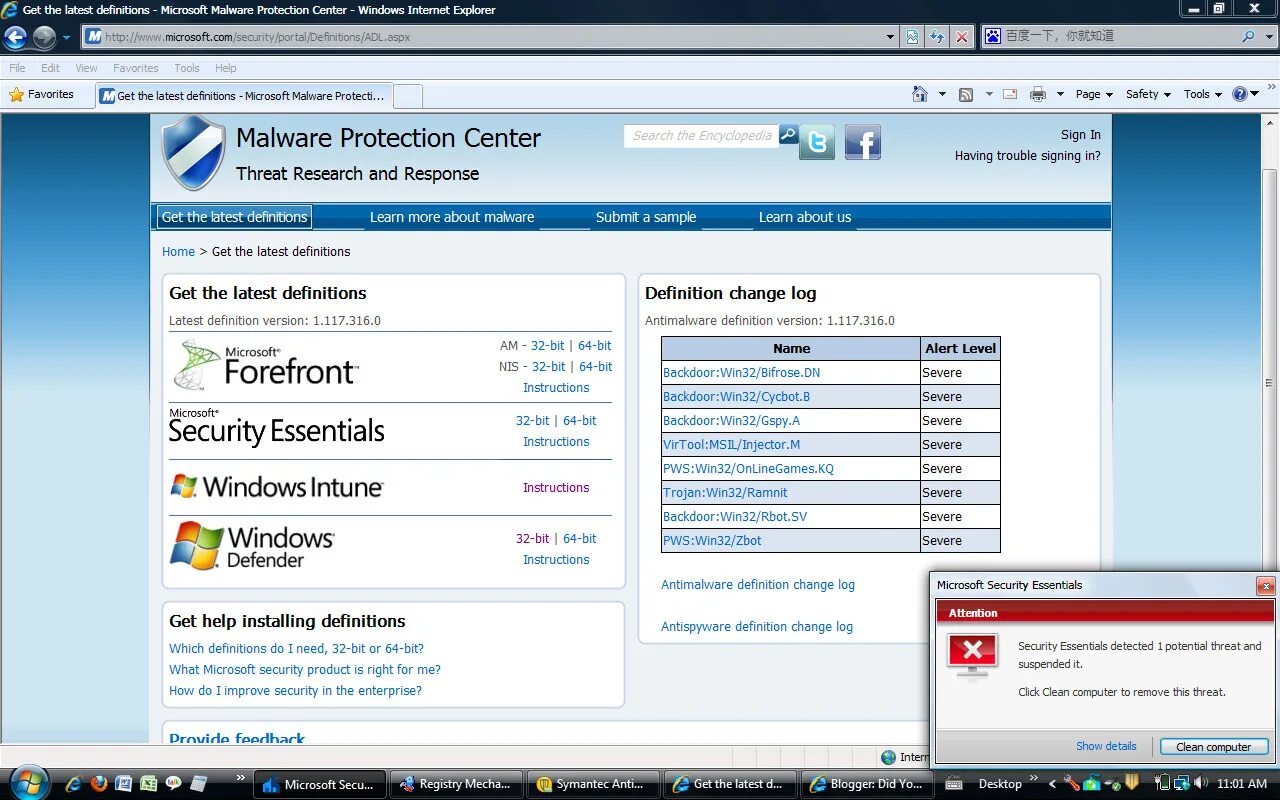Click the Search the Encyclopedia field
Screen dimensions: 1280x800
click(x=702, y=135)
